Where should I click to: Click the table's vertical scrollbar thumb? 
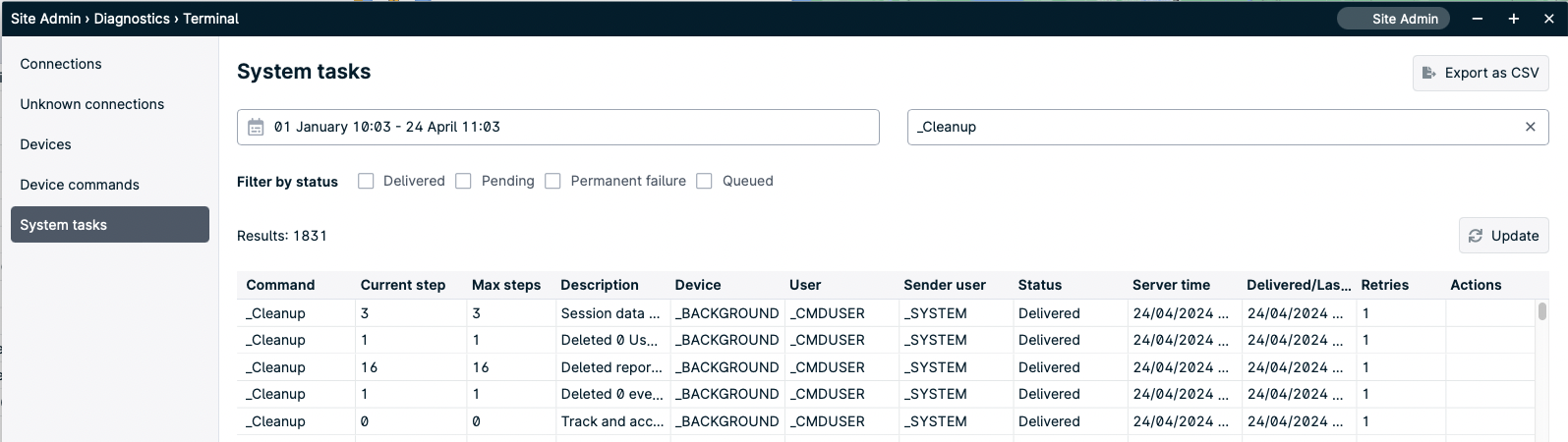1541,311
